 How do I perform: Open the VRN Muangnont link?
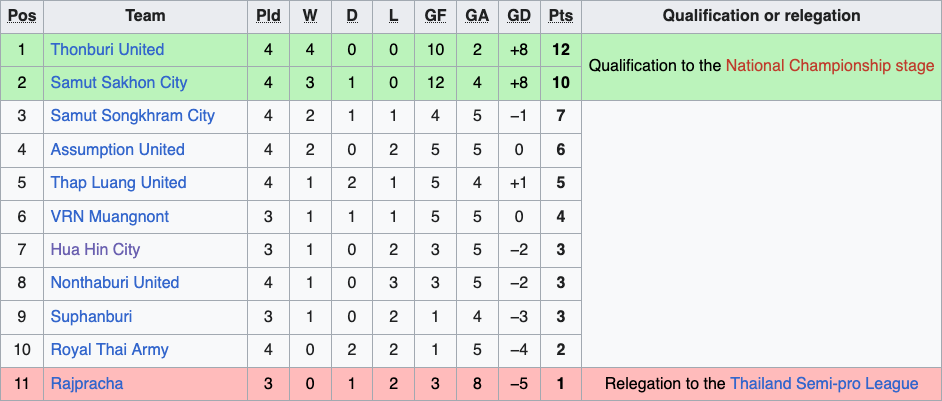pos(109,216)
